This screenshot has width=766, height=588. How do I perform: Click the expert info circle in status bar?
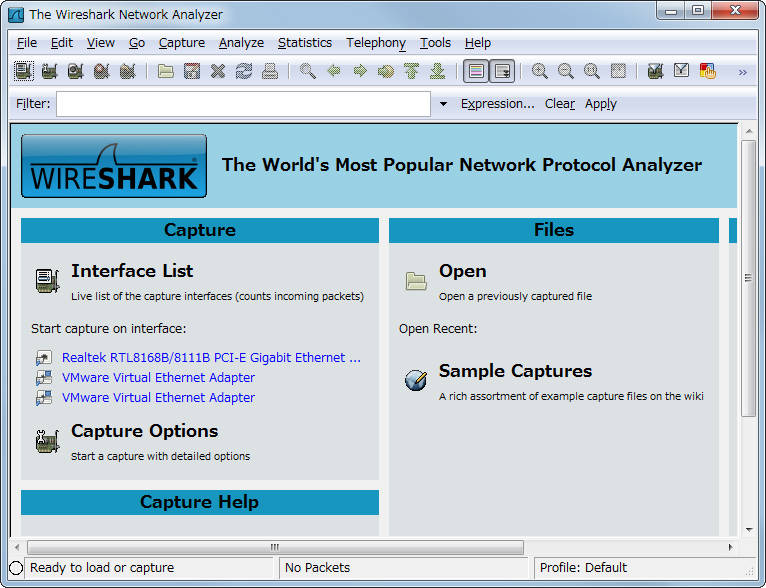point(16,568)
